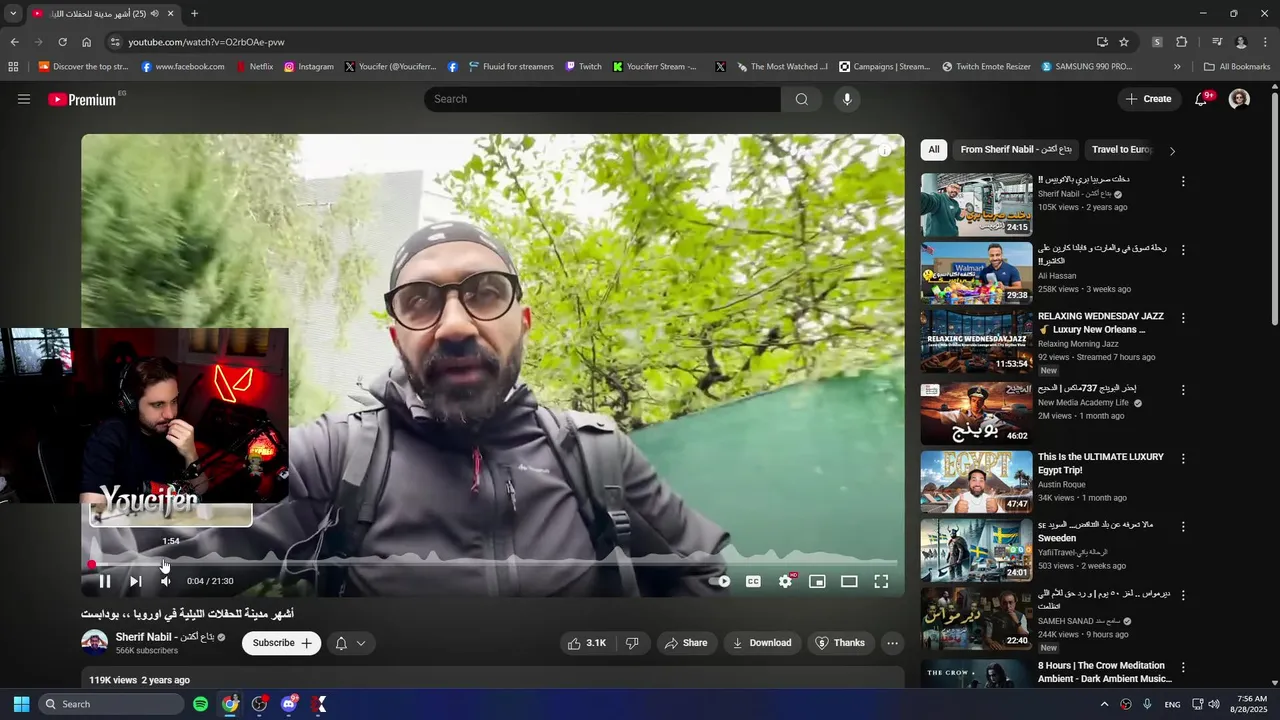Open options for Sameh Sanad video
Viewport: 1280px width, 720px height.
coord(1183,595)
